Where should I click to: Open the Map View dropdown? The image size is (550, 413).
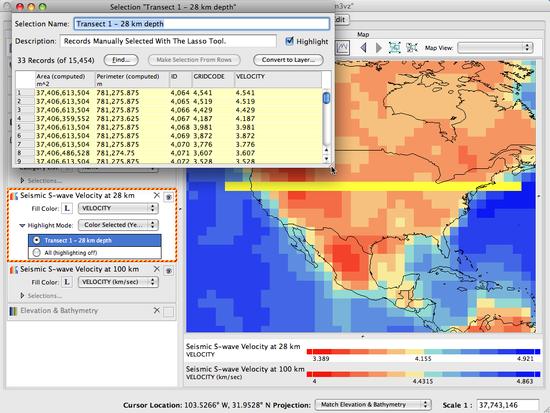point(495,48)
